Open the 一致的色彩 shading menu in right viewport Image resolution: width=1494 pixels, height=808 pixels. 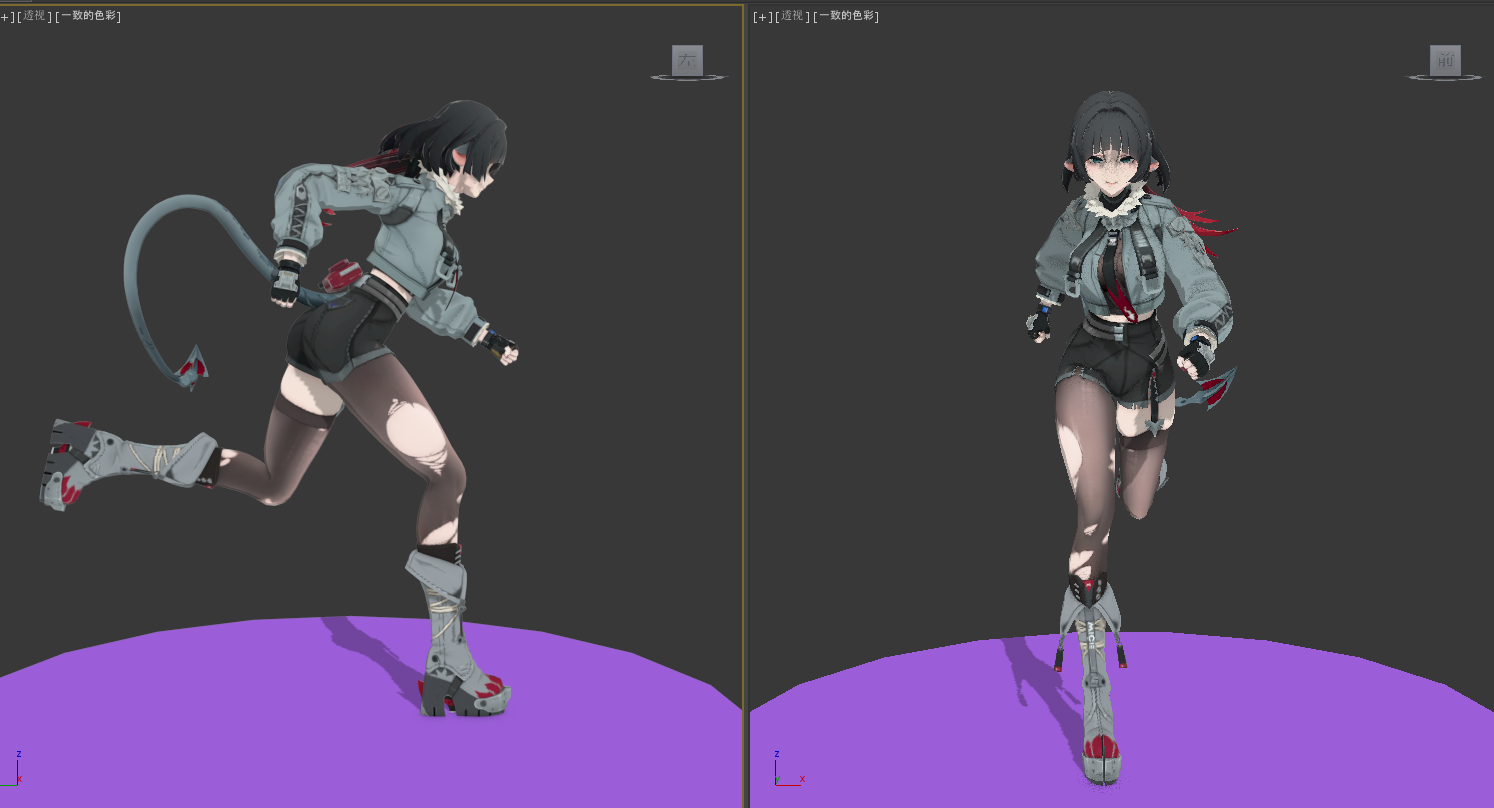(x=846, y=16)
